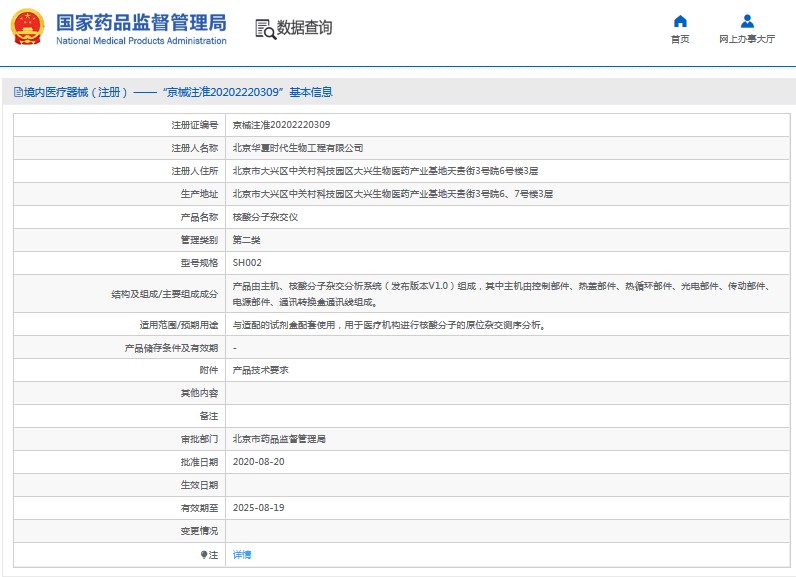796x577 pixels.
Task: Click the 审批部门 row label
Action: (199, 439)
